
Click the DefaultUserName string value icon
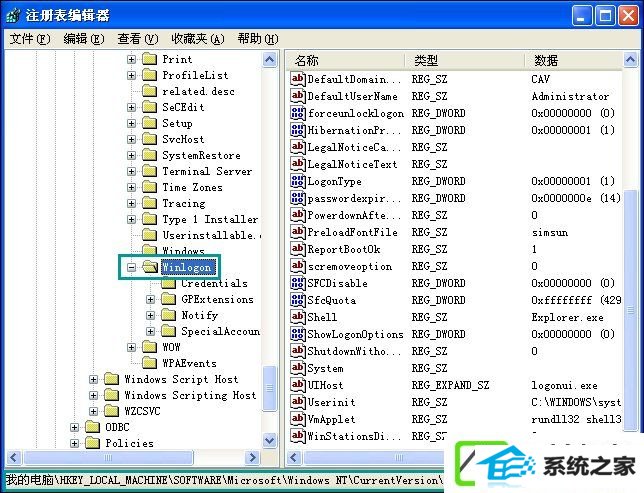click(x=298, y=96)
